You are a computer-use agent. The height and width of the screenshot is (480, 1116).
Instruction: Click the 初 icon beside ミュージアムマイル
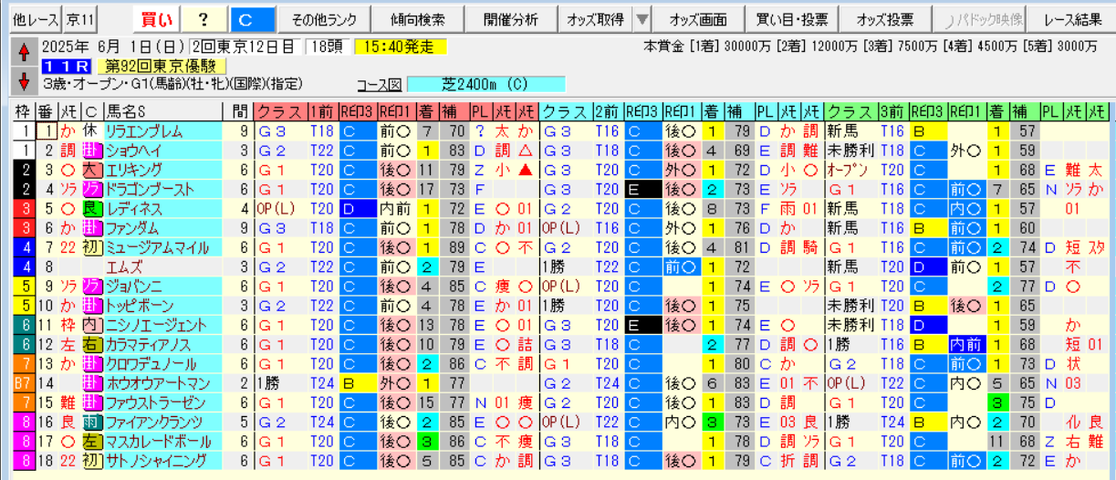(x=91, y=248)
